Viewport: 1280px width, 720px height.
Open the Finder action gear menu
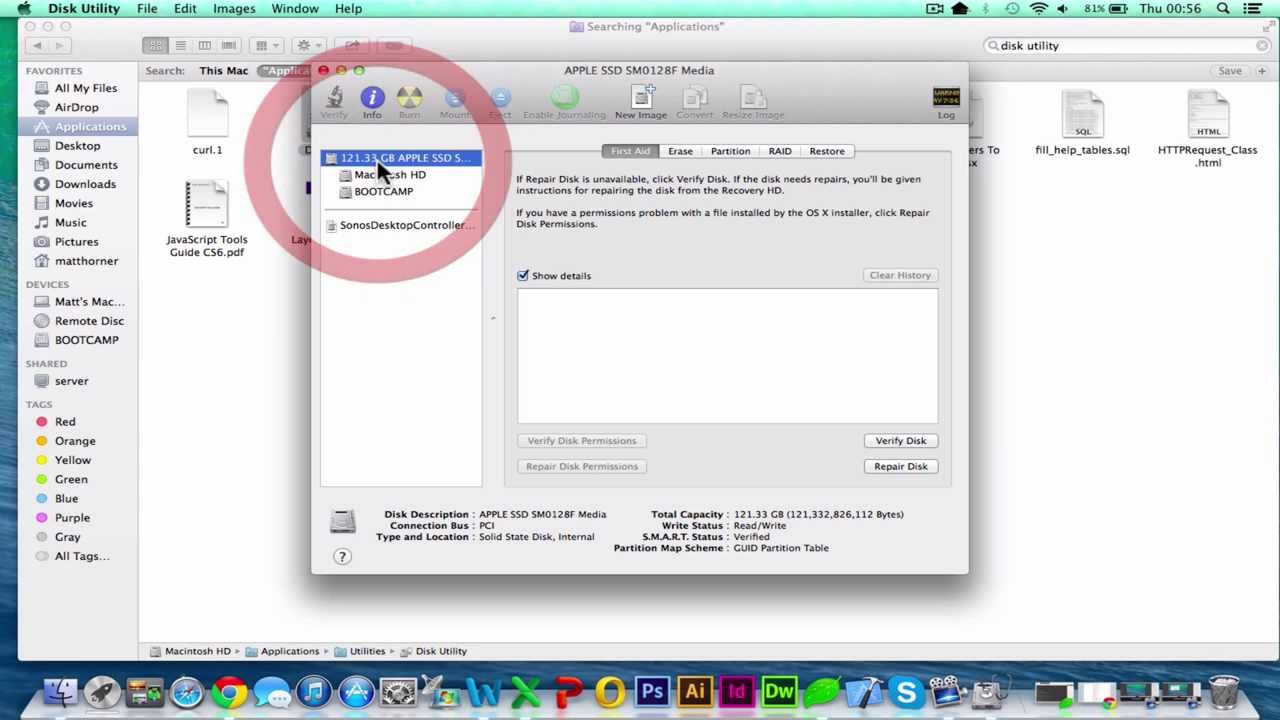(x=308, y=45)
